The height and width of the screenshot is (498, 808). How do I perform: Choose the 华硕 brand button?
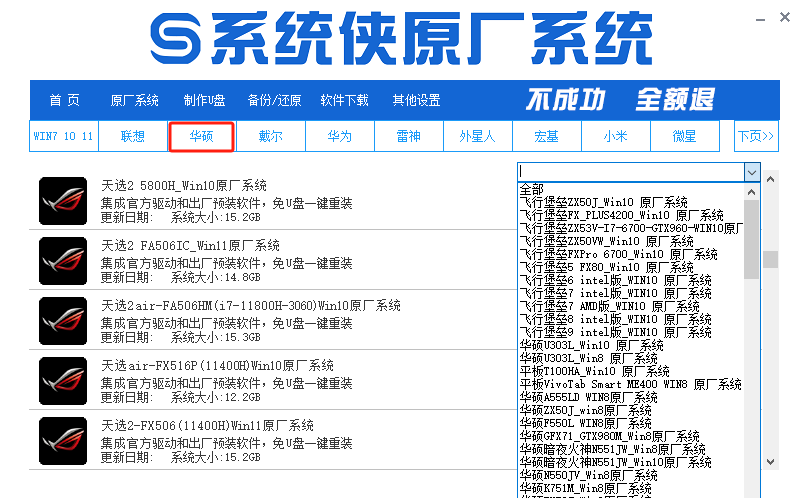tap(201, 136)
